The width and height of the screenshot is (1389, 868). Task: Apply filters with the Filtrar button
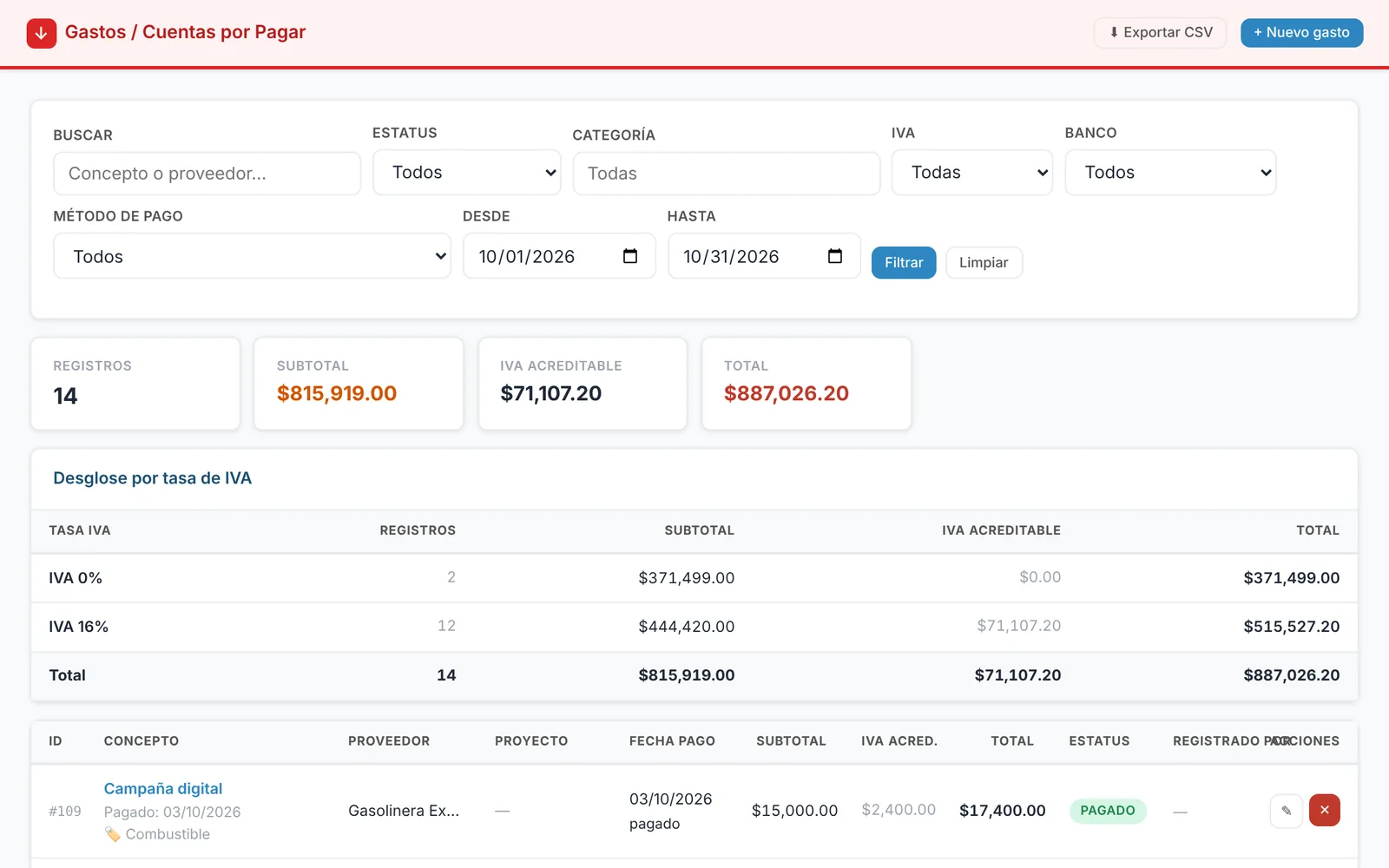tap(904, 263)
